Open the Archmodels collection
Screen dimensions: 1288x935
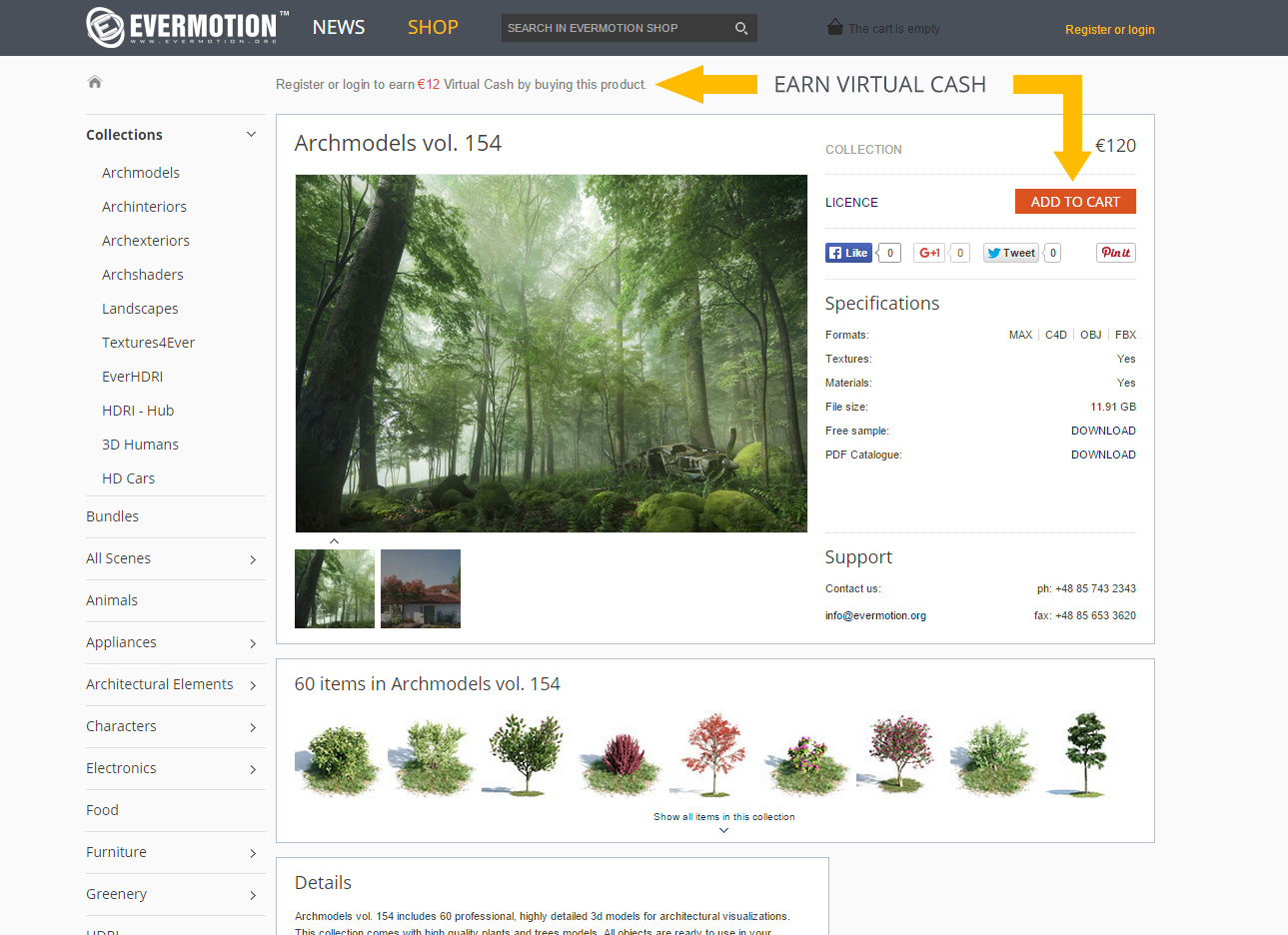tap(141, 173)
